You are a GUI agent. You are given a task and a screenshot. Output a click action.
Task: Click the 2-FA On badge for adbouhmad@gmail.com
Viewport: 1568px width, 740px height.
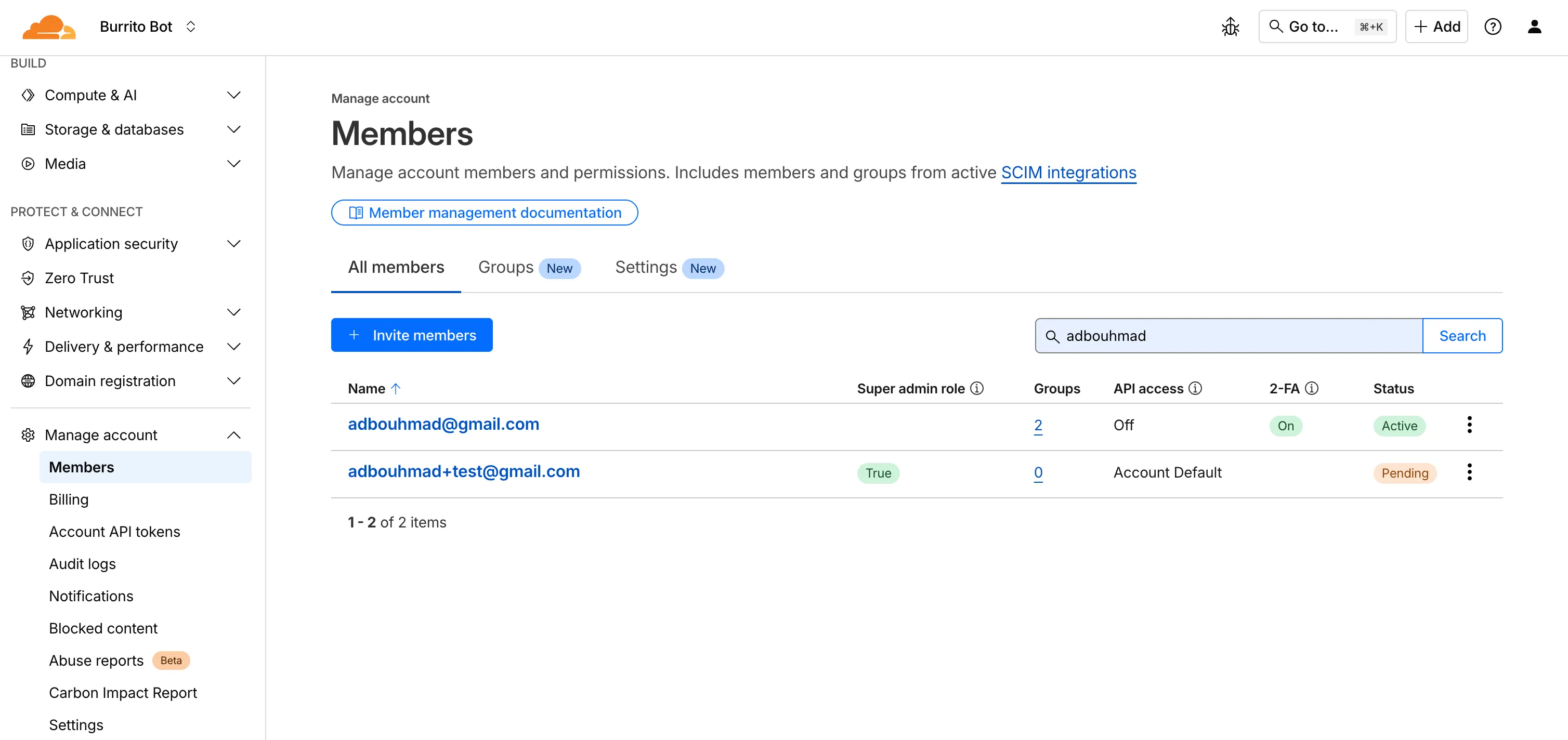point(1286,426)
